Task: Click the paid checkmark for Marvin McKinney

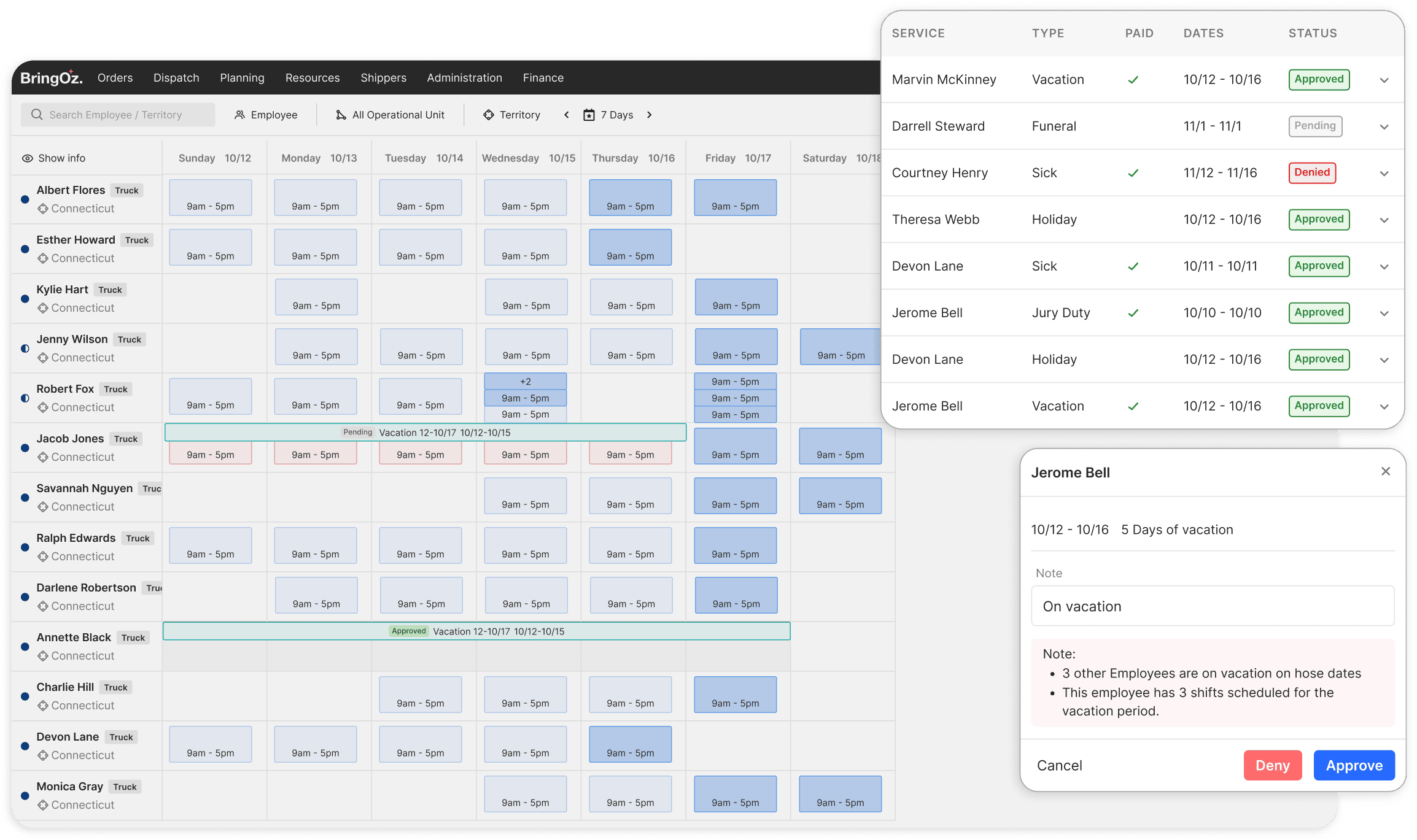Action: [x=1133, y=80]
